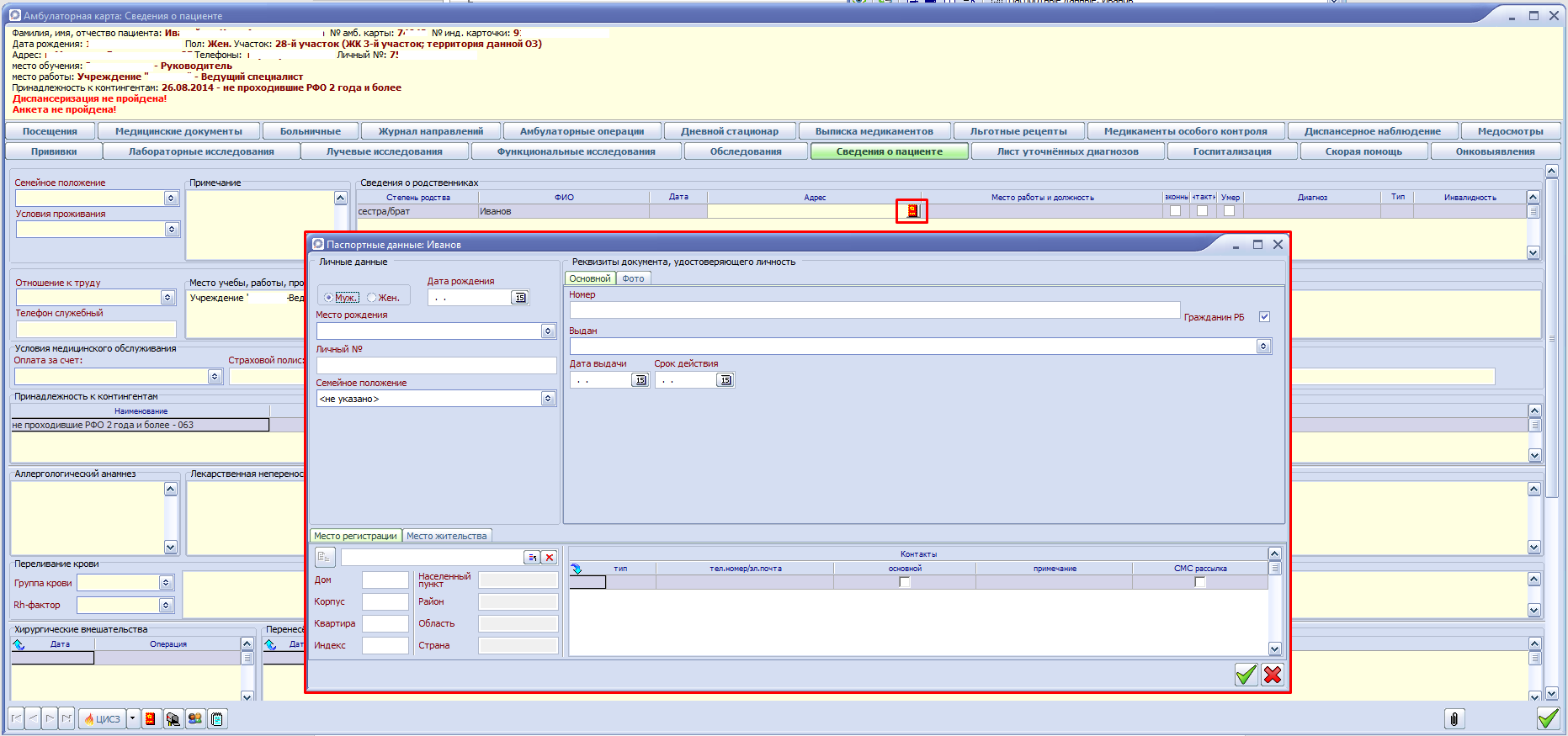Go to Лабораторные исследования section

[201, 151]
